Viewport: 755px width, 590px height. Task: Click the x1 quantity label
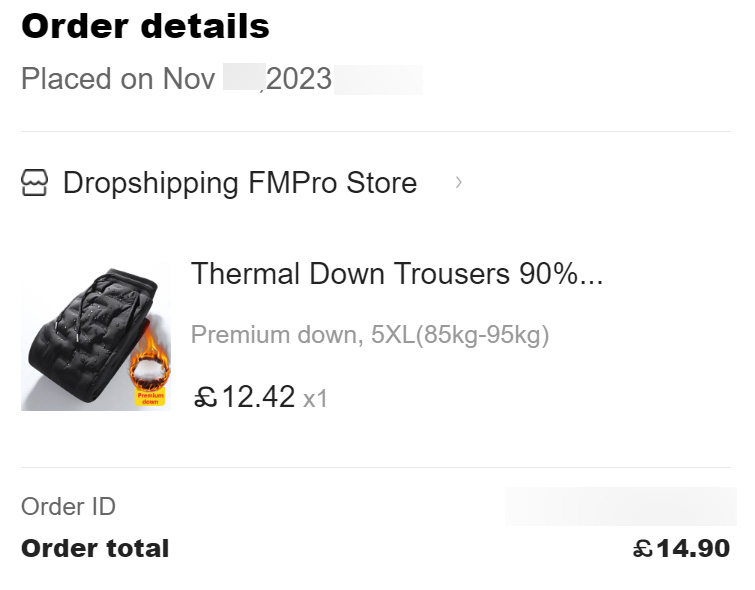(315, 399)
